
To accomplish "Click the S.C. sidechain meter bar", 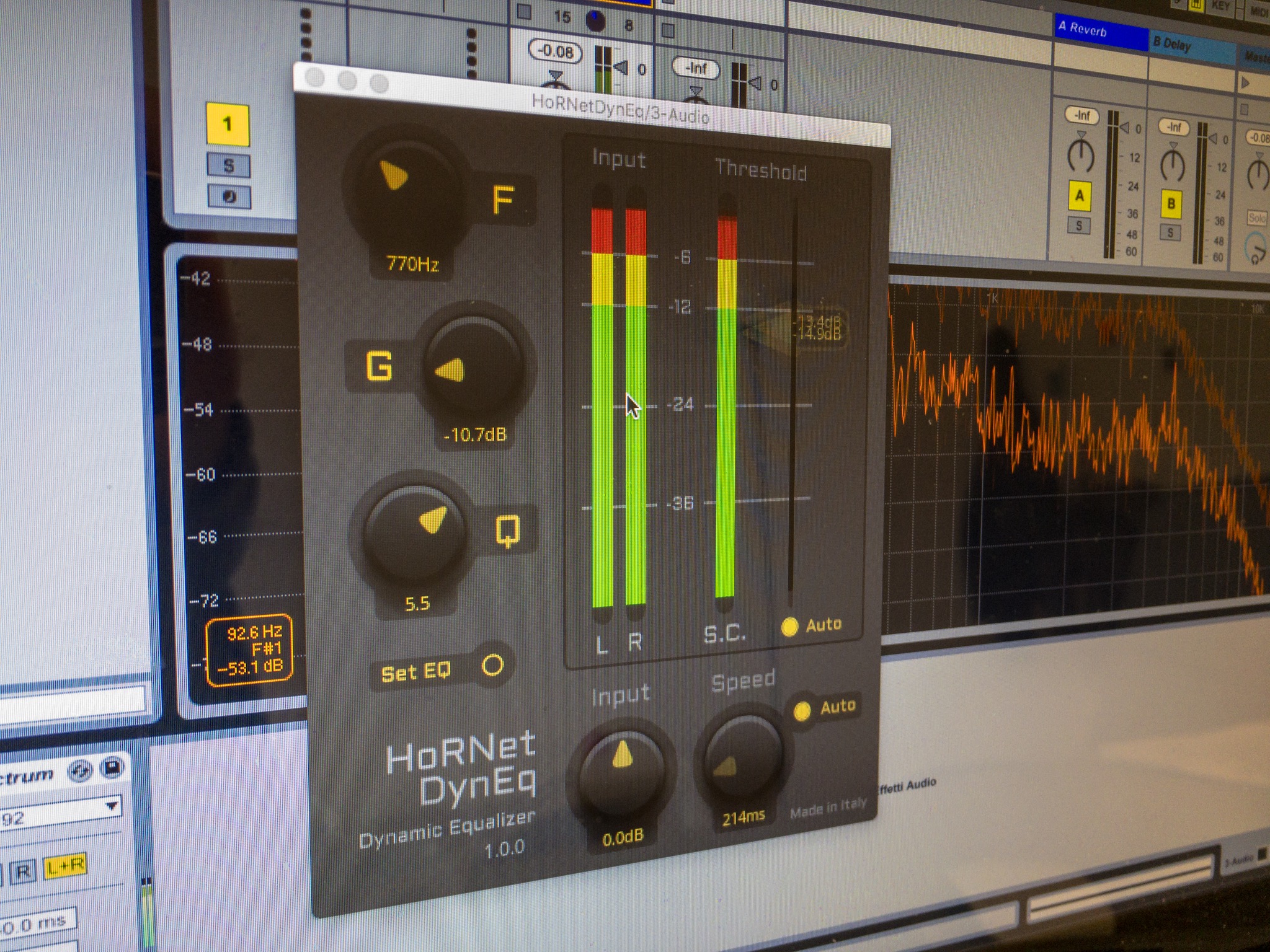I will tap(726, 406).
